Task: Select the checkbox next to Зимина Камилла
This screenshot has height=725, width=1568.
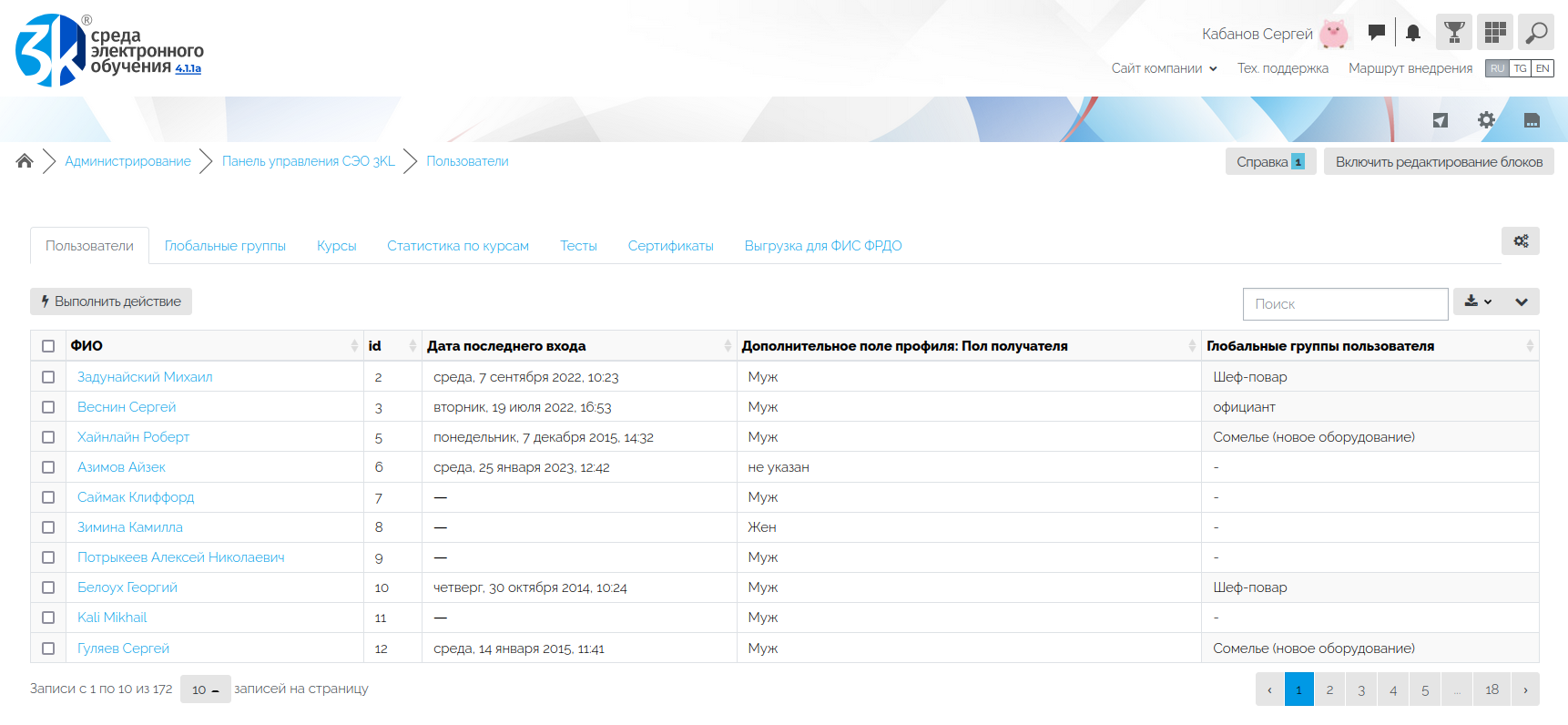Action: [48, 527]
